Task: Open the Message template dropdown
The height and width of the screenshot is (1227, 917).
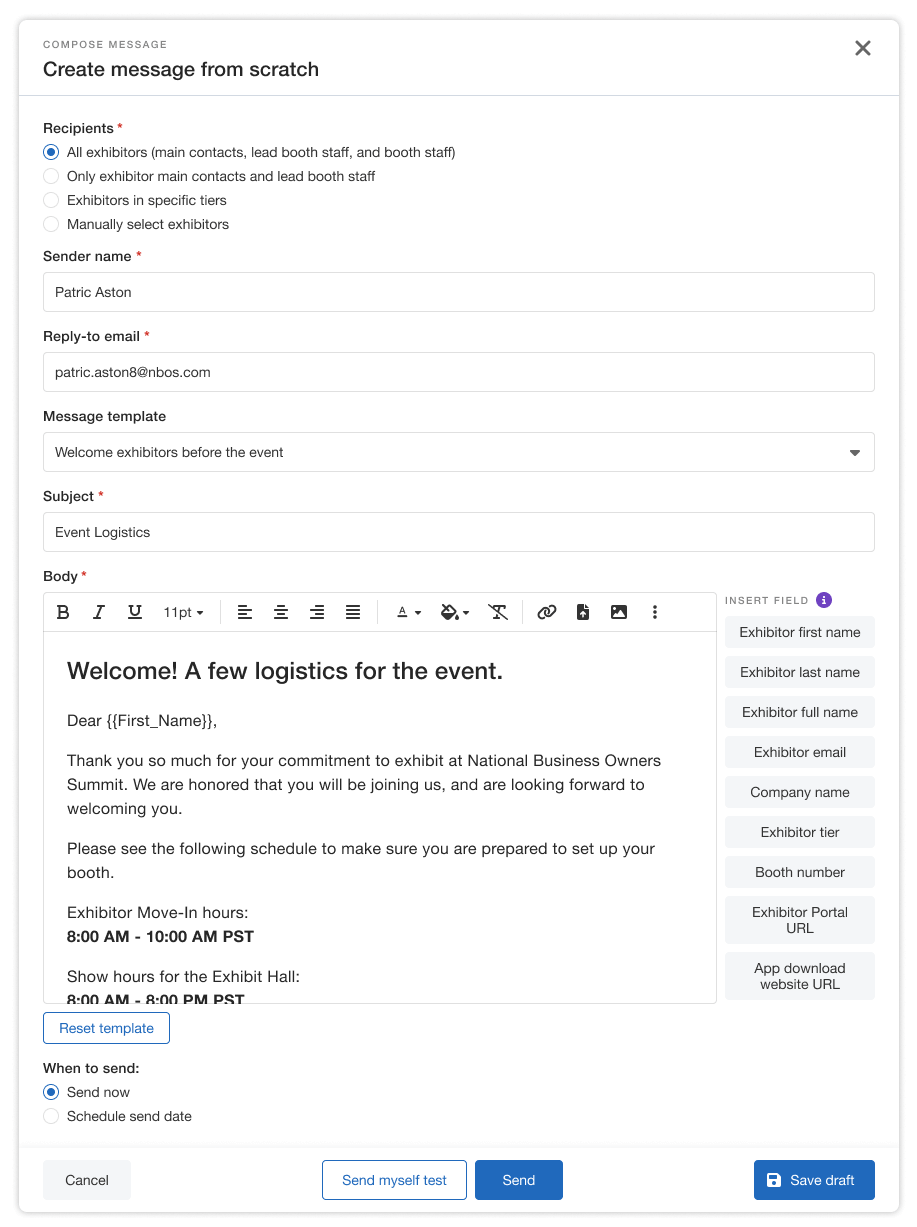Action: [458, 452]
